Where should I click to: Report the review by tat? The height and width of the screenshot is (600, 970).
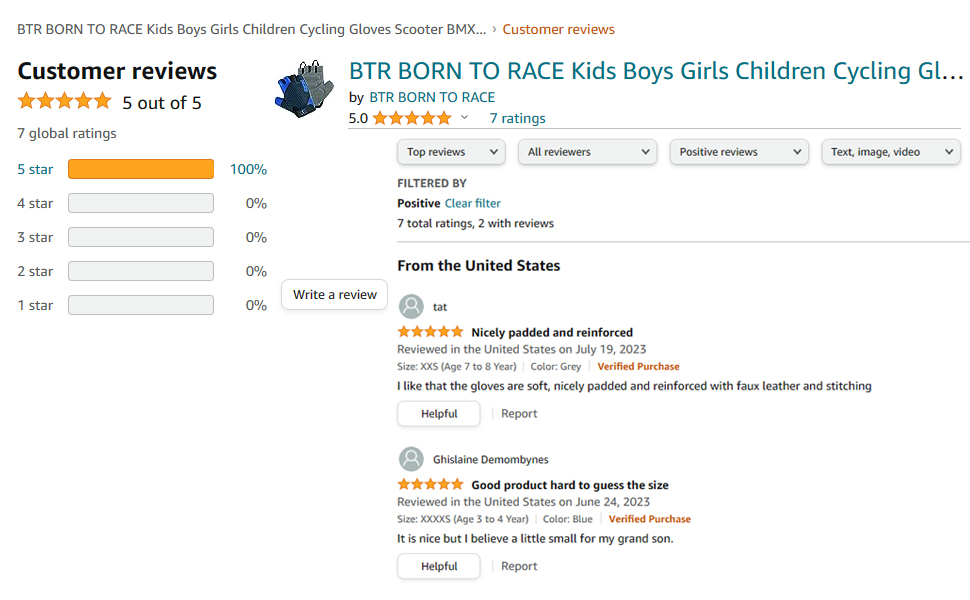[519, 414]
